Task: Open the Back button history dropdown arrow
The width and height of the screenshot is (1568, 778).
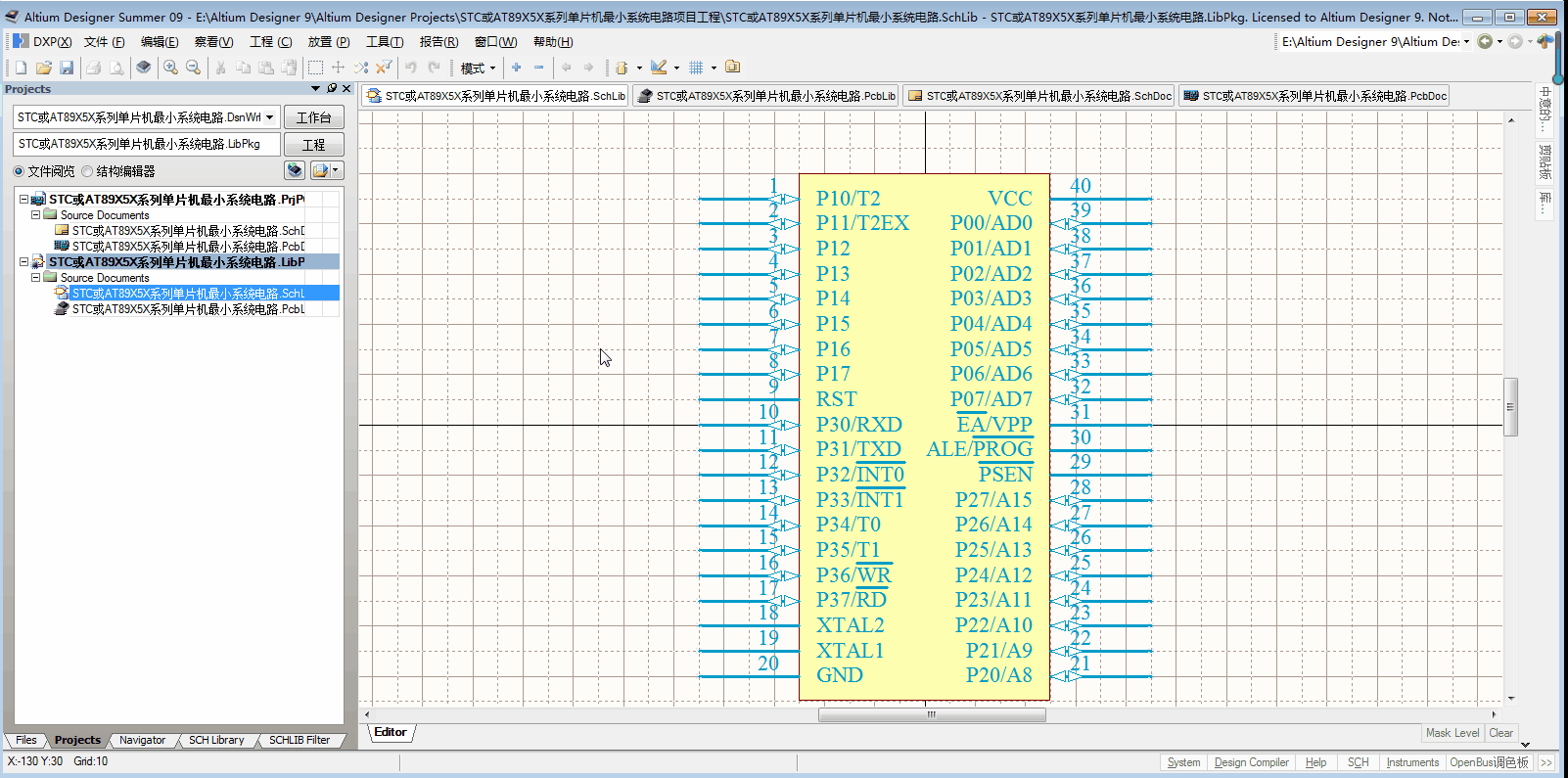Action: [x=1499, y=41]
